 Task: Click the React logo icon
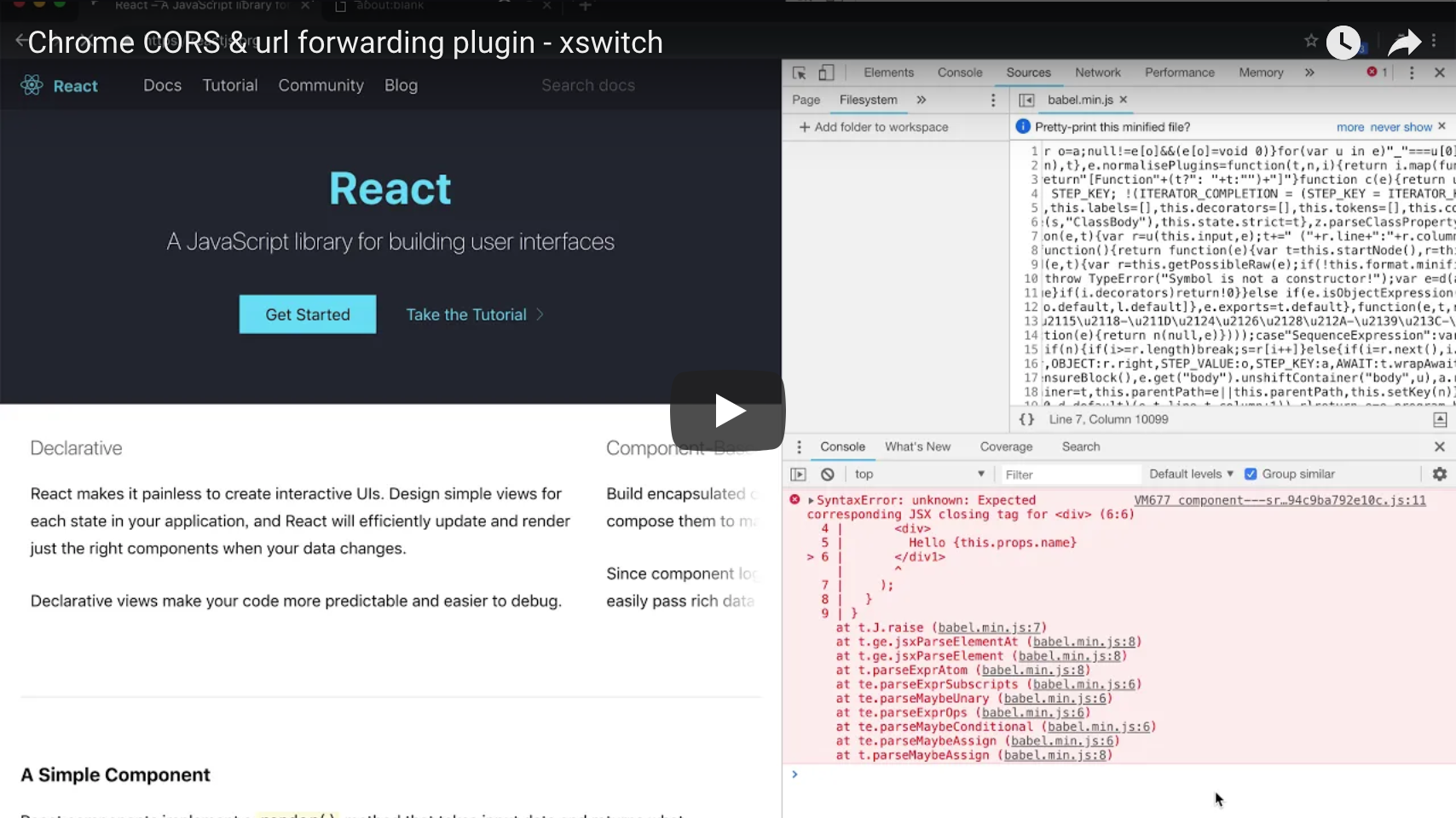point(32,85)
